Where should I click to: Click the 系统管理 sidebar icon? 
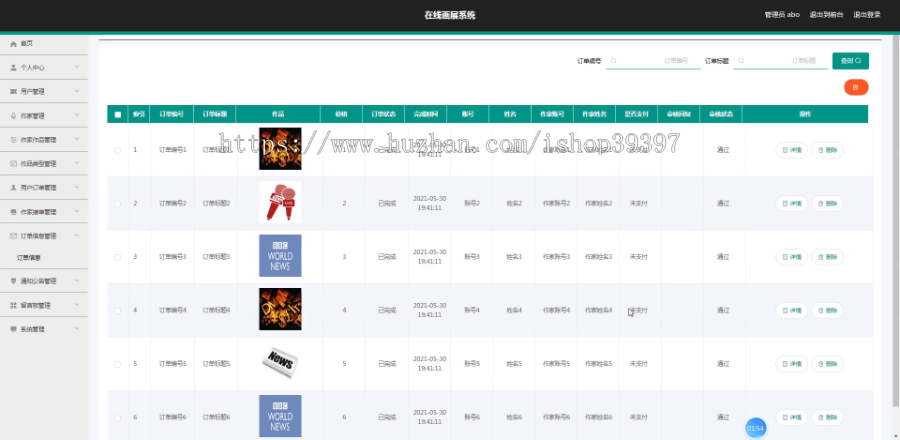(14, 329)
